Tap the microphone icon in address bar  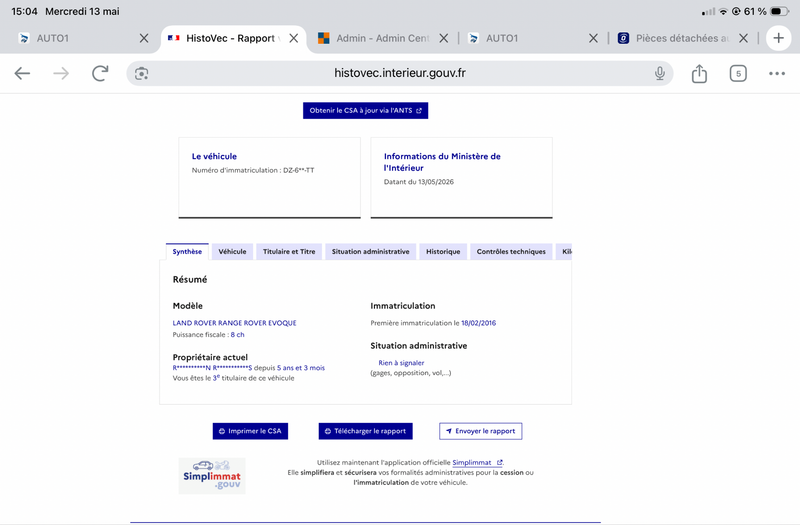660,73
